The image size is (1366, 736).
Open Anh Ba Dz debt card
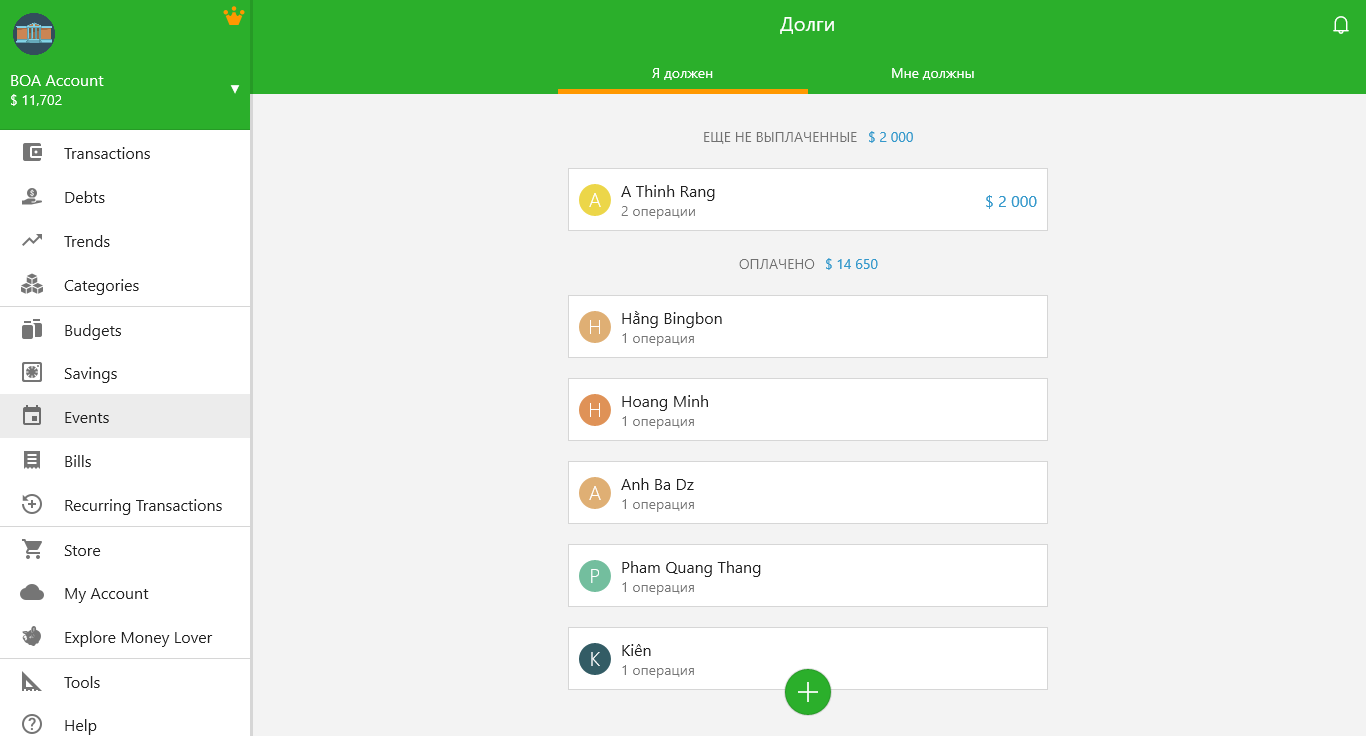(808, 493)
